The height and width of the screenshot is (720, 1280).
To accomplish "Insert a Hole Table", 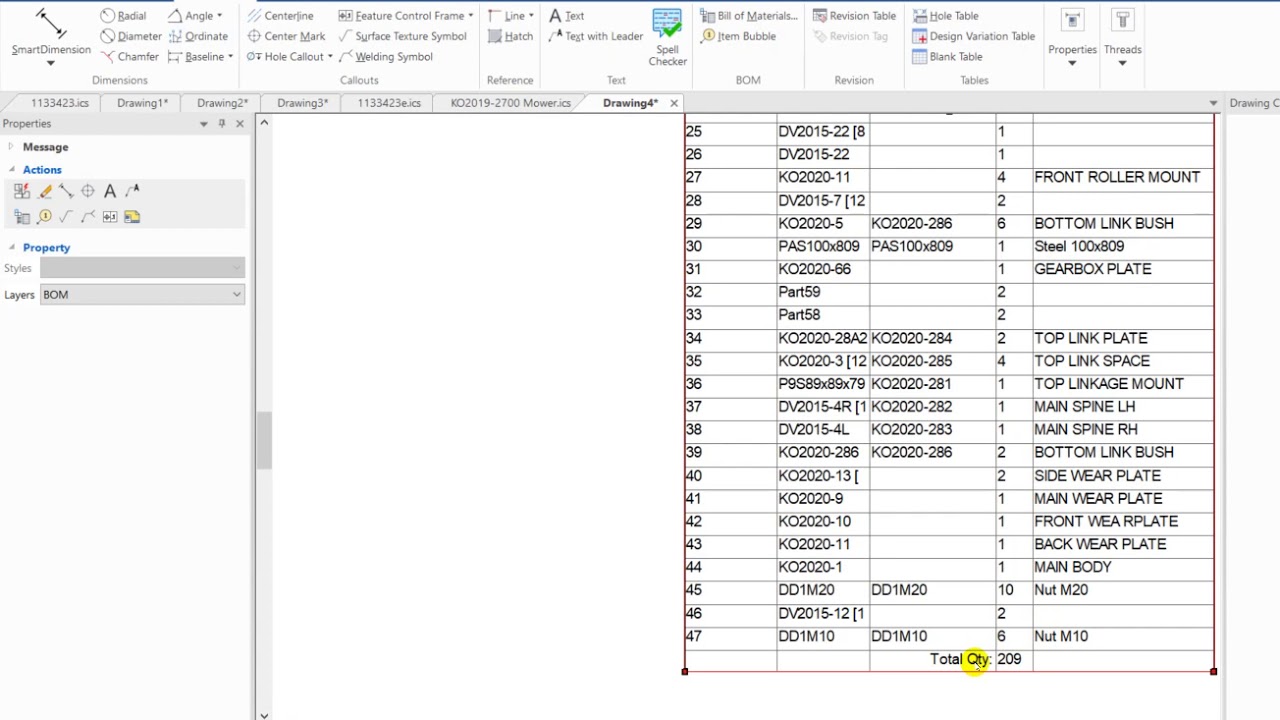I will tap(945, 16).
